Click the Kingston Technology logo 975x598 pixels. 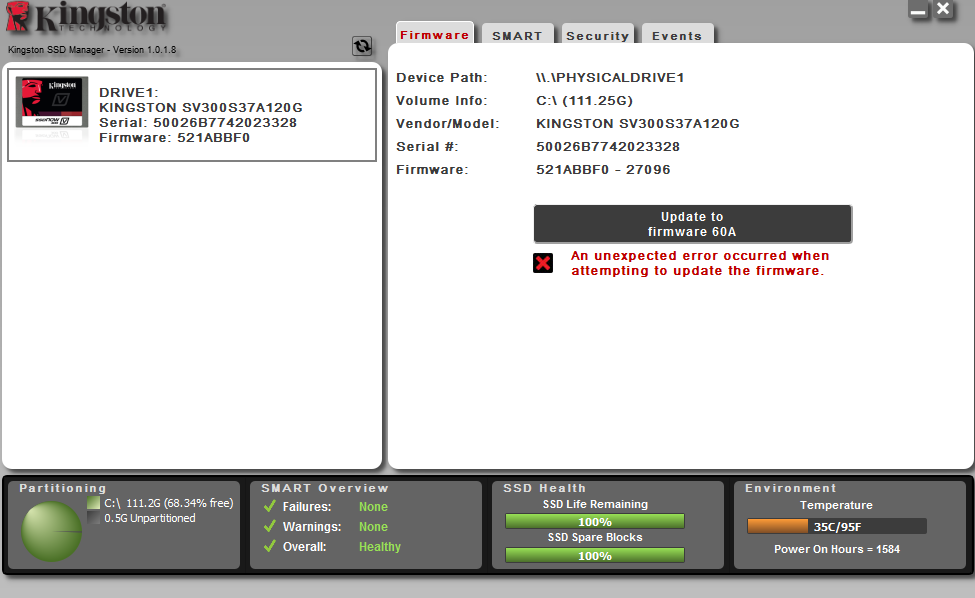[x=86, y=17]
